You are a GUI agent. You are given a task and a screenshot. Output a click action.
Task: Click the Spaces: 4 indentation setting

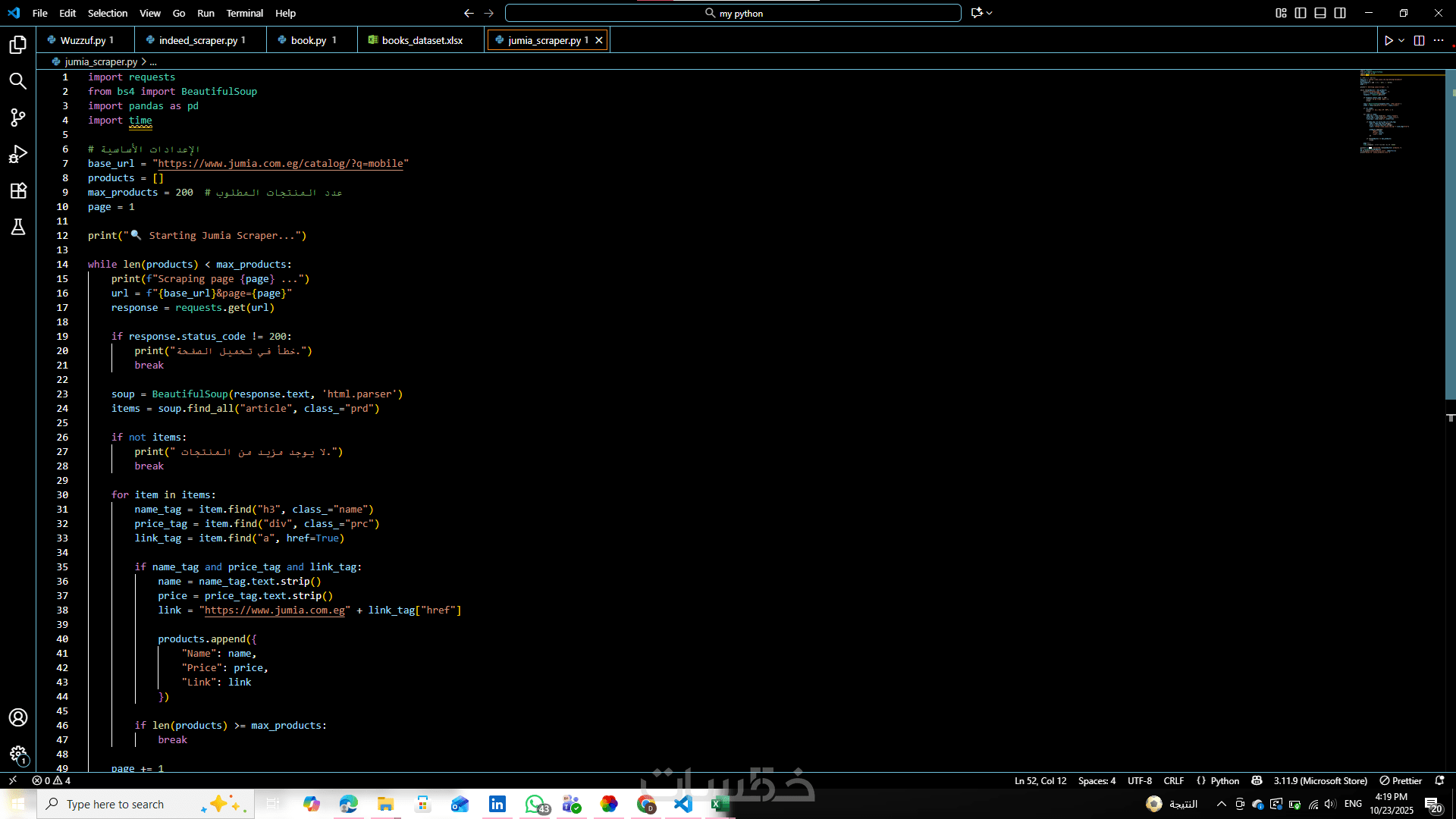pos(1097,780)
